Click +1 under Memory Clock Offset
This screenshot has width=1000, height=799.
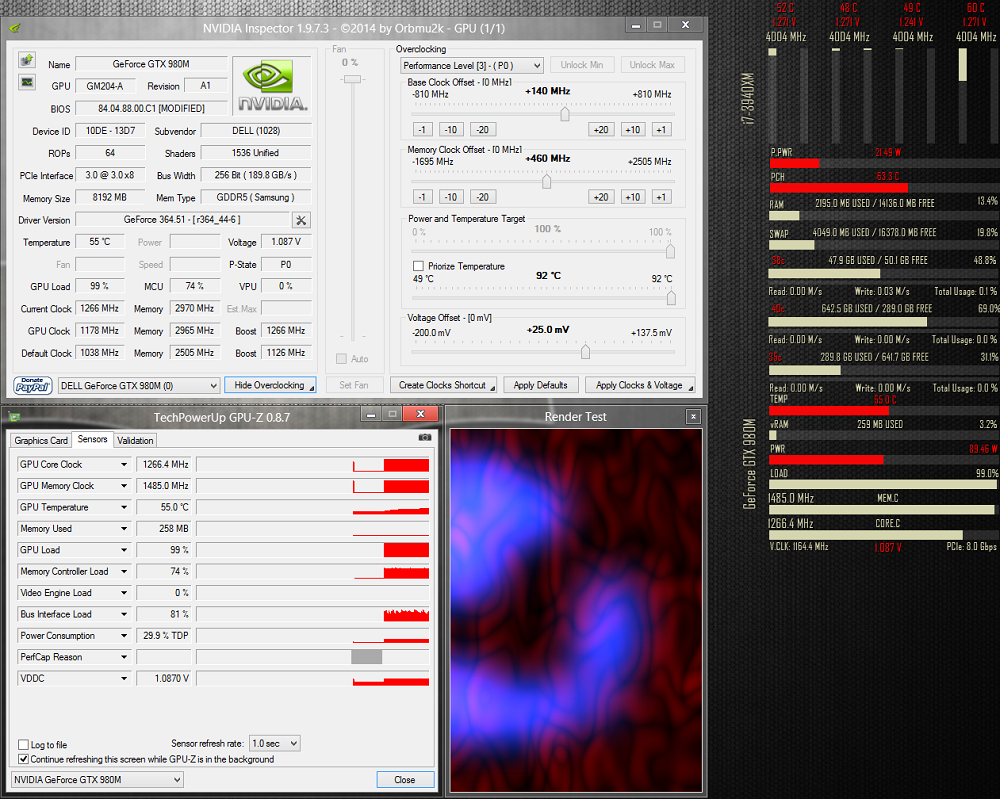click(661, 197)
